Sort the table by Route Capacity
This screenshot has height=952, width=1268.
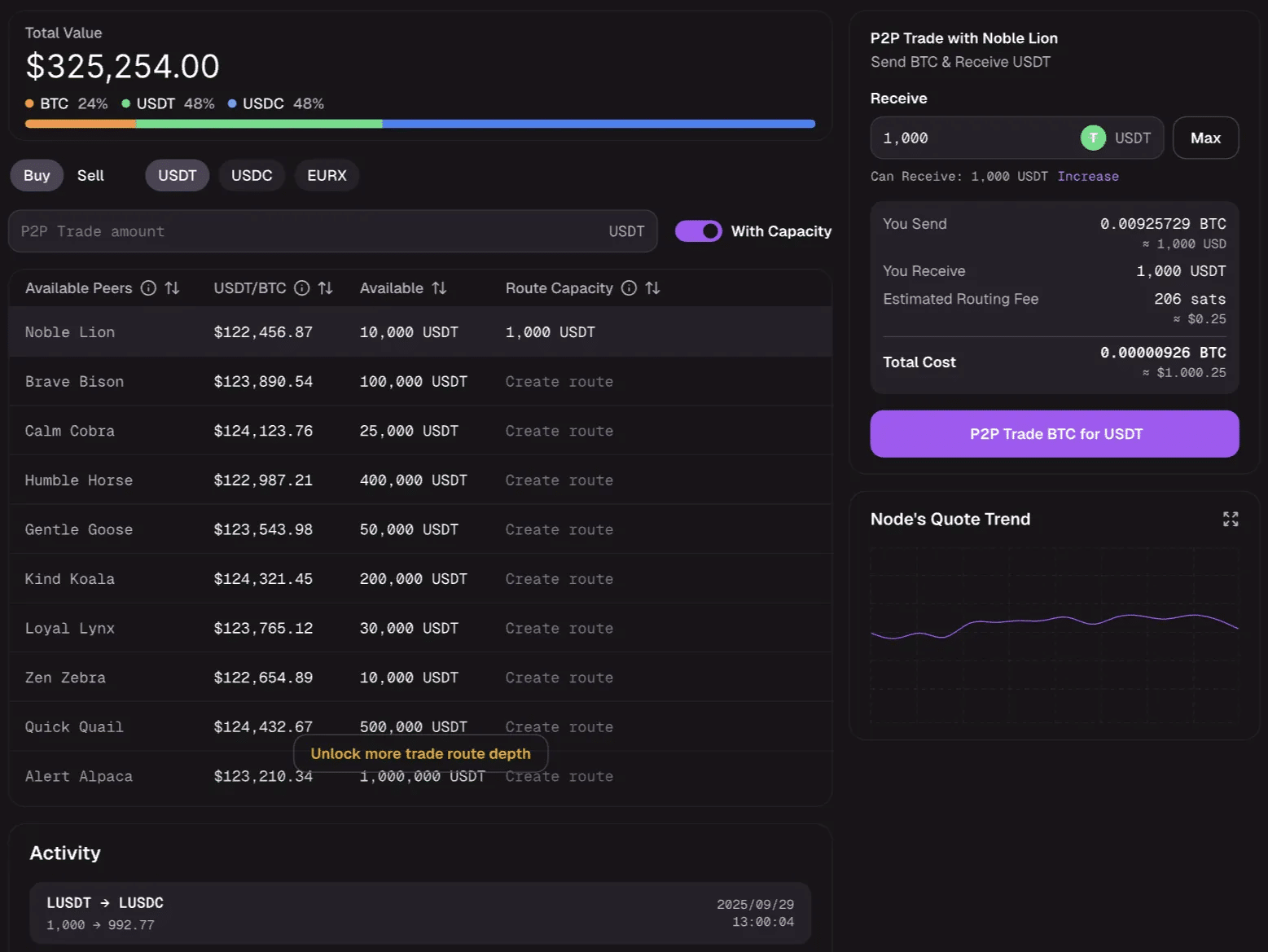tap(652, 287)
